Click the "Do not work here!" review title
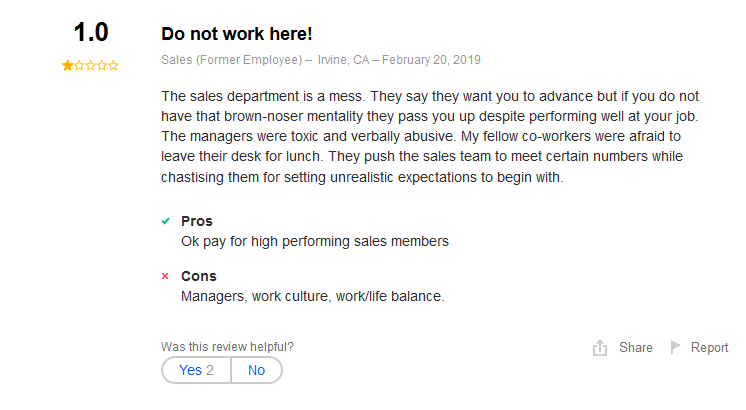Viewport: 746px width, 410px height. click(236, 34)
